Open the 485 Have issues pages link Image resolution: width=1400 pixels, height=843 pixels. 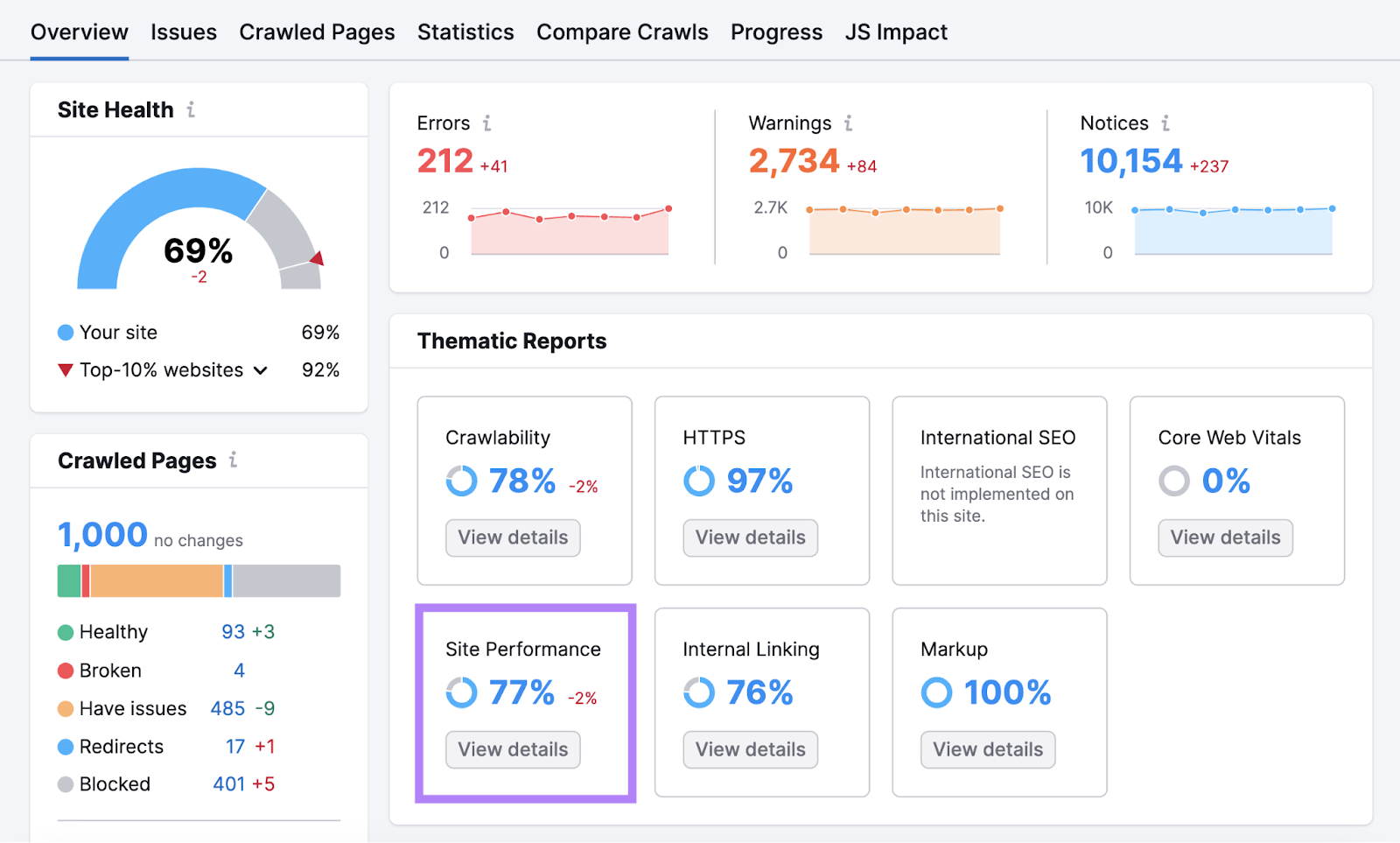click(227, 708)
